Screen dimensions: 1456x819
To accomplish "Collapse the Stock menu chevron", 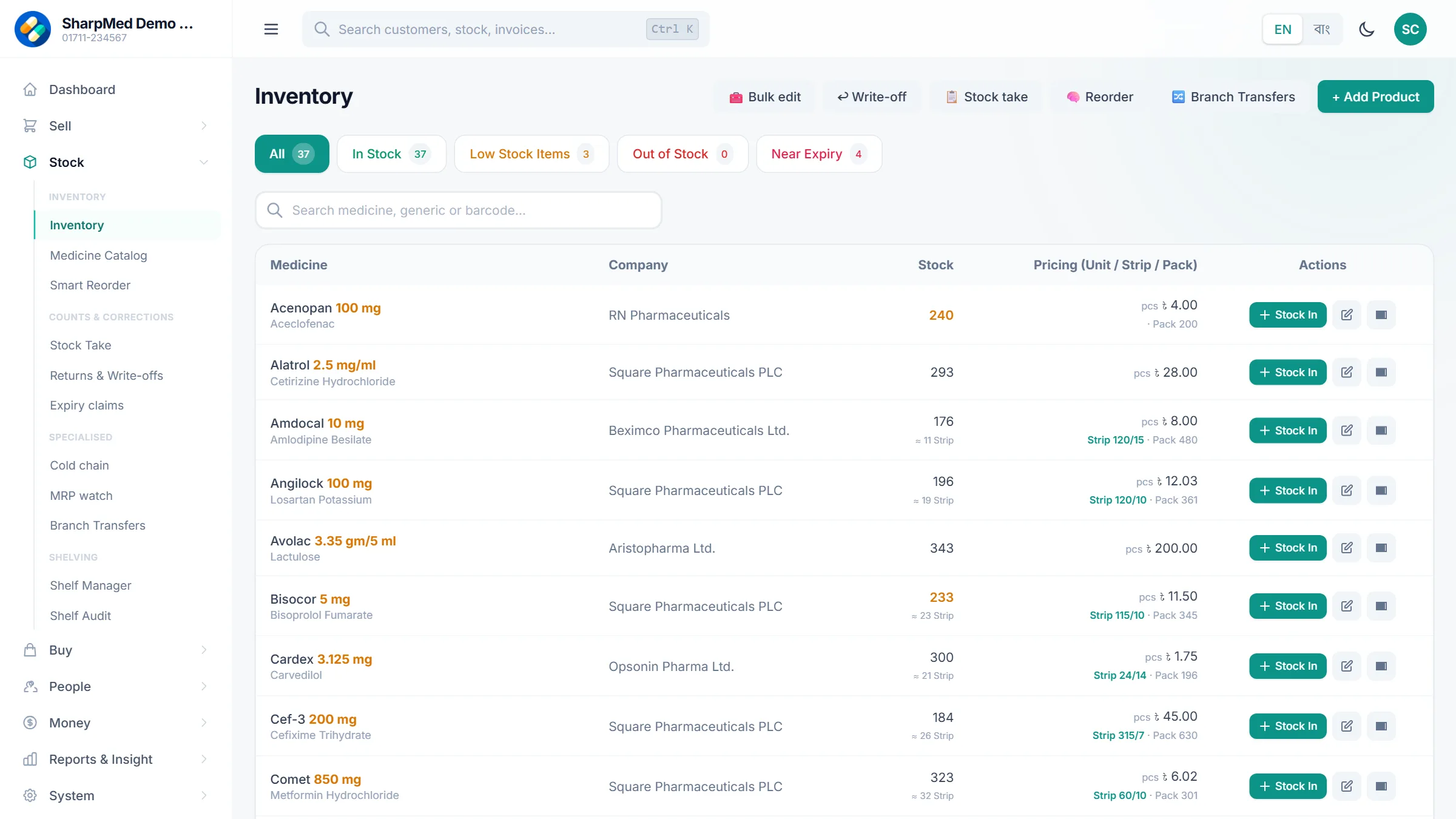I will tap(204, 163).
